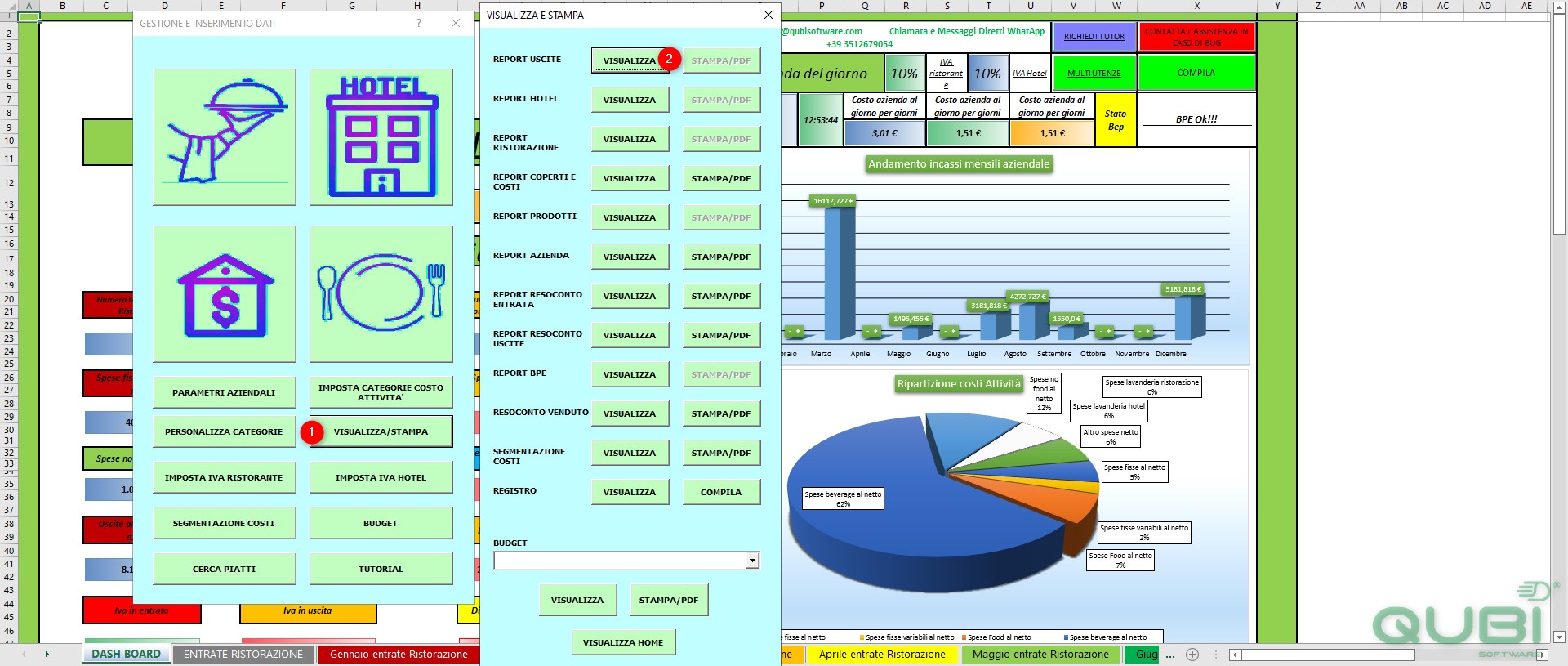Click VISUALIZZA for Report Uscite

pyautogui.click(x=630, y=60)
